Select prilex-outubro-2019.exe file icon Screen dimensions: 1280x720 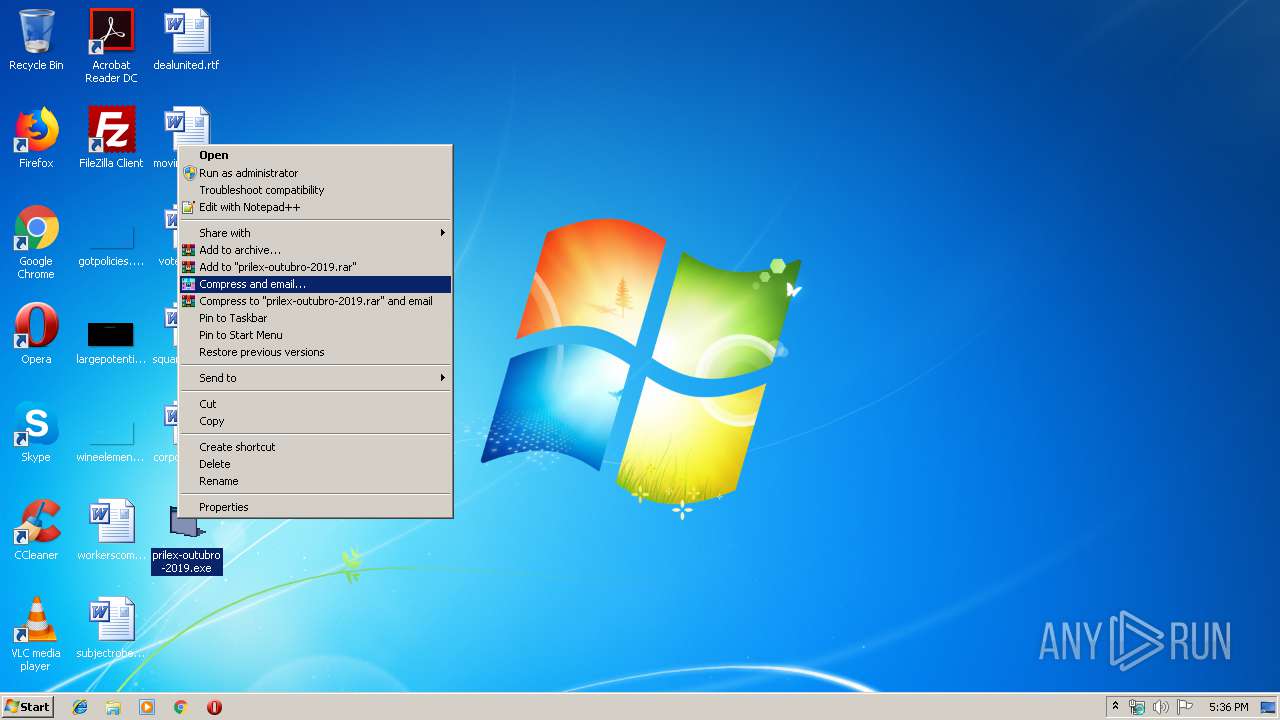tap(187, 540)
